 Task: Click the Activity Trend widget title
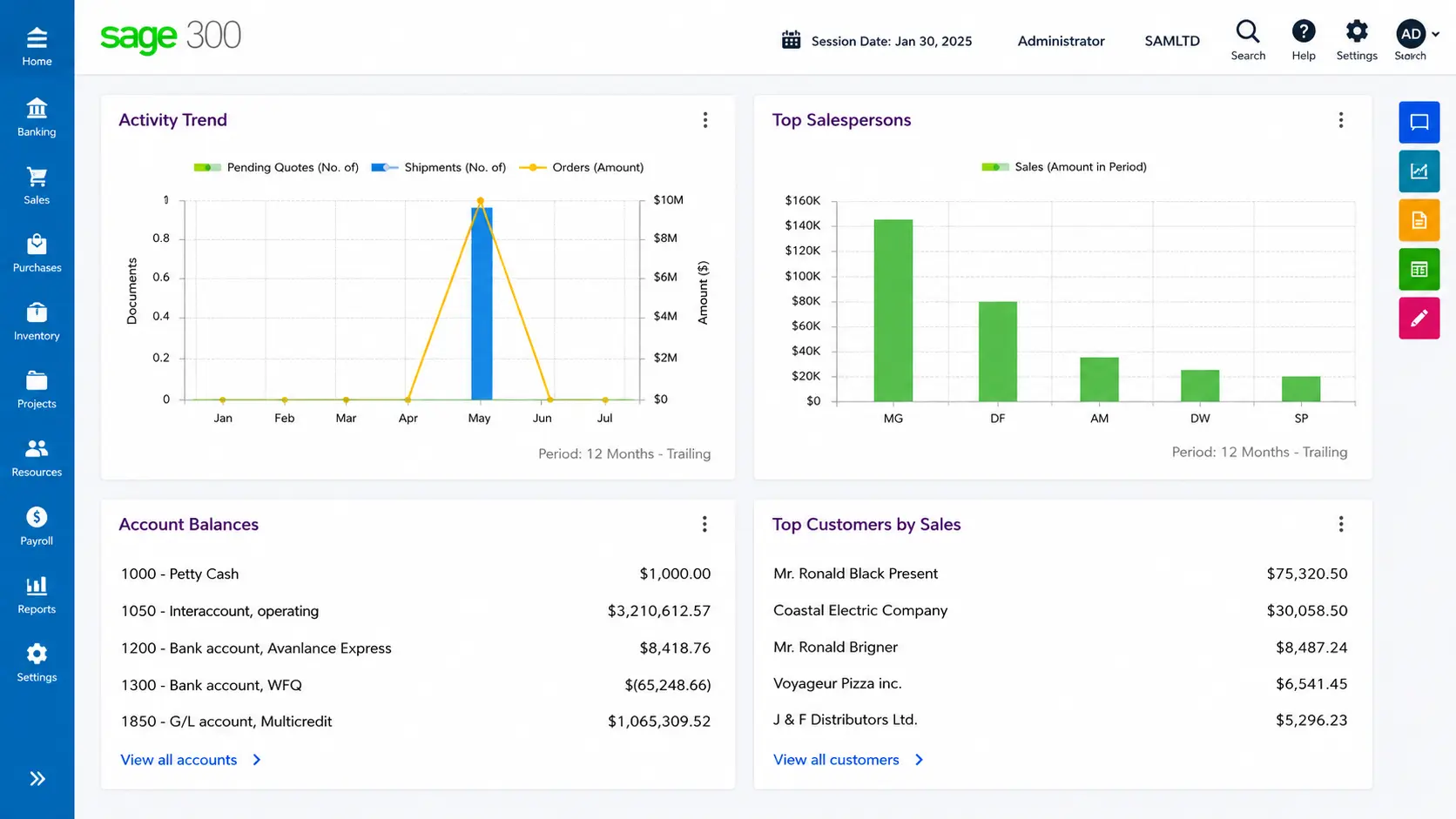pos(172,120)
